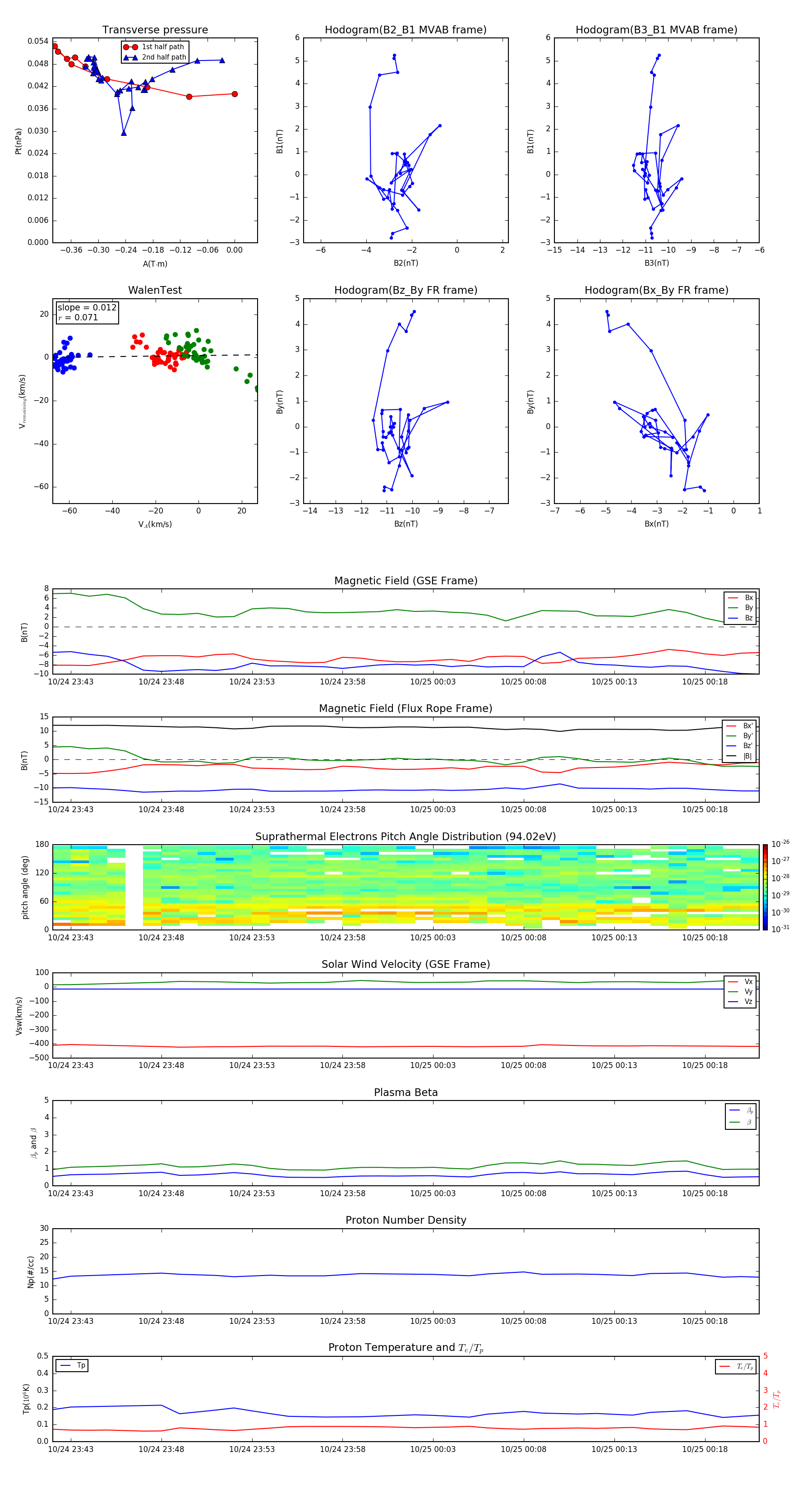812x1489 pixels.
Task: Select the '1st half path' legend entry
Action: [154, 47]
